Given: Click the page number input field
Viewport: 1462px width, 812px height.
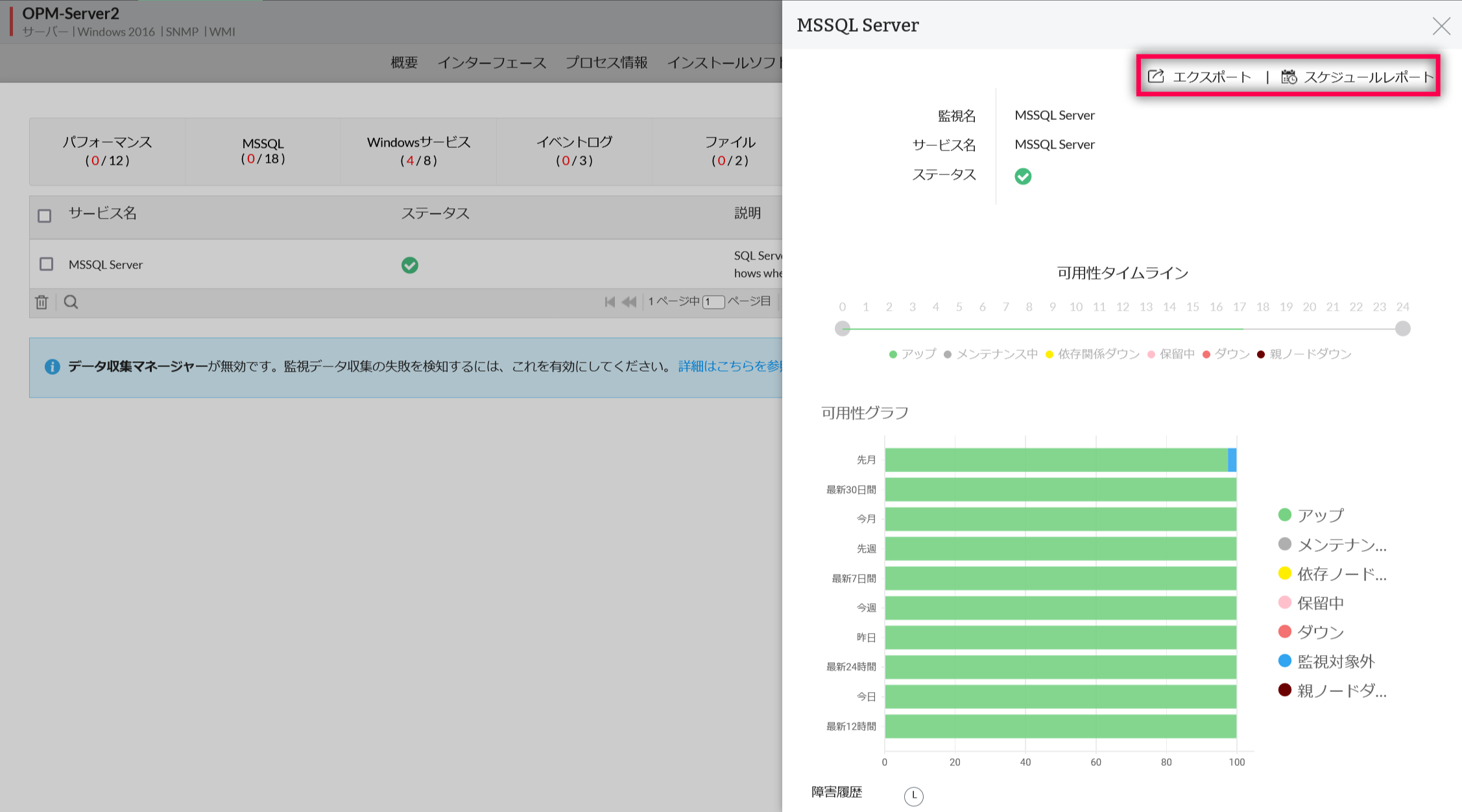Looking at the screenshot, I should [713, 302].
